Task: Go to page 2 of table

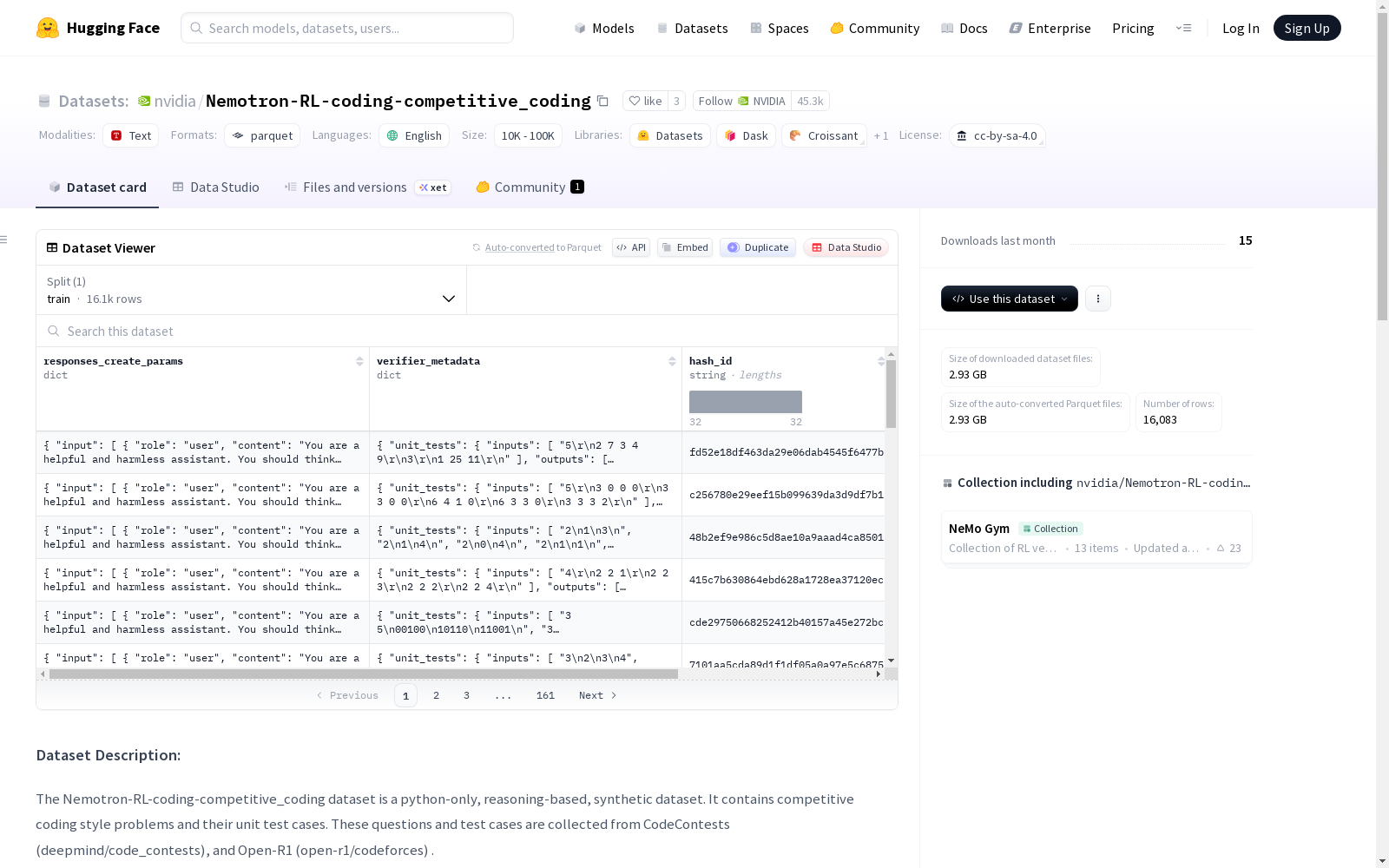Action: 436,695
